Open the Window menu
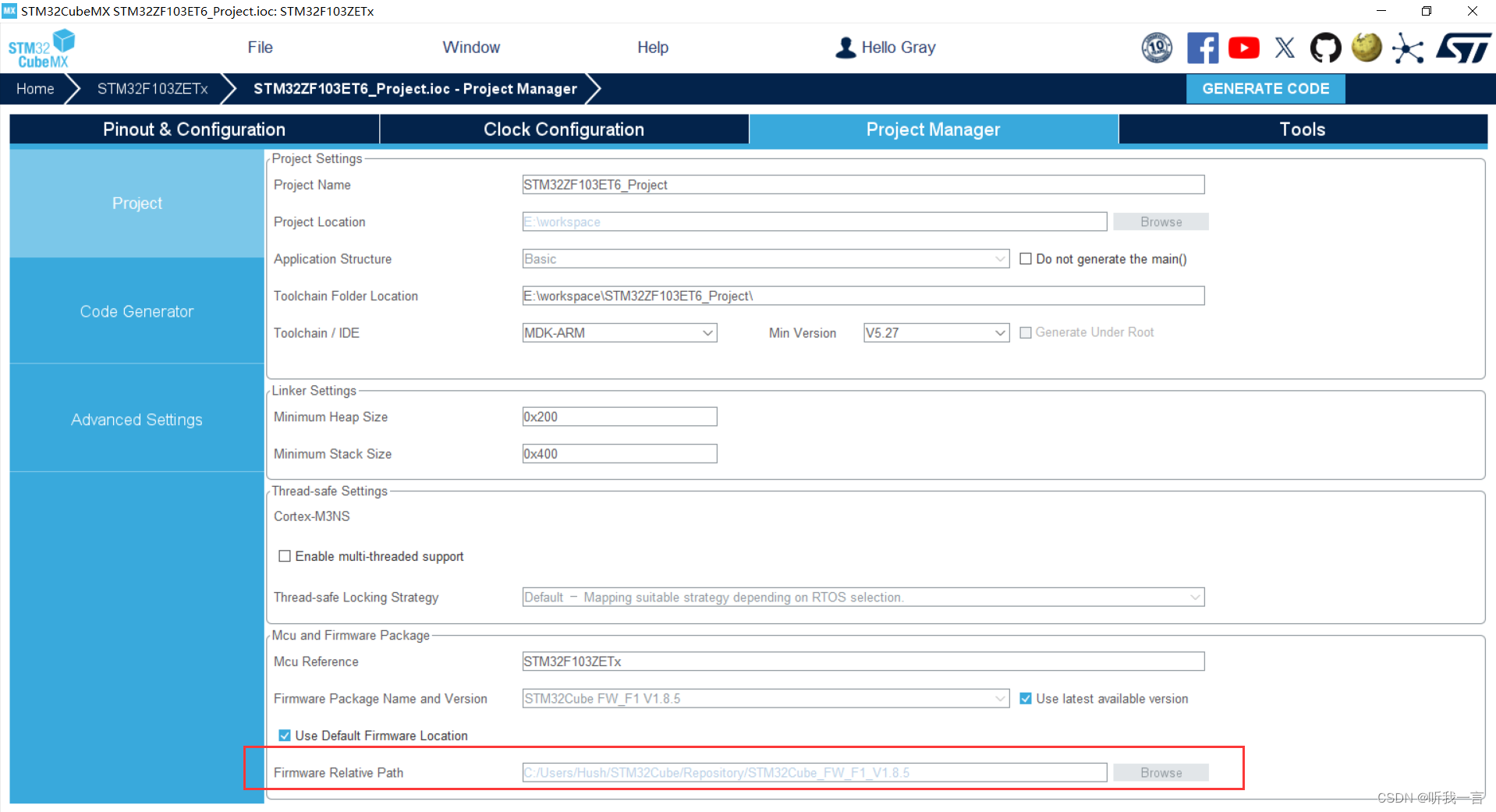Image resolution: width=1496 pixels, height=812 pixels. click(x=471, y=48)
